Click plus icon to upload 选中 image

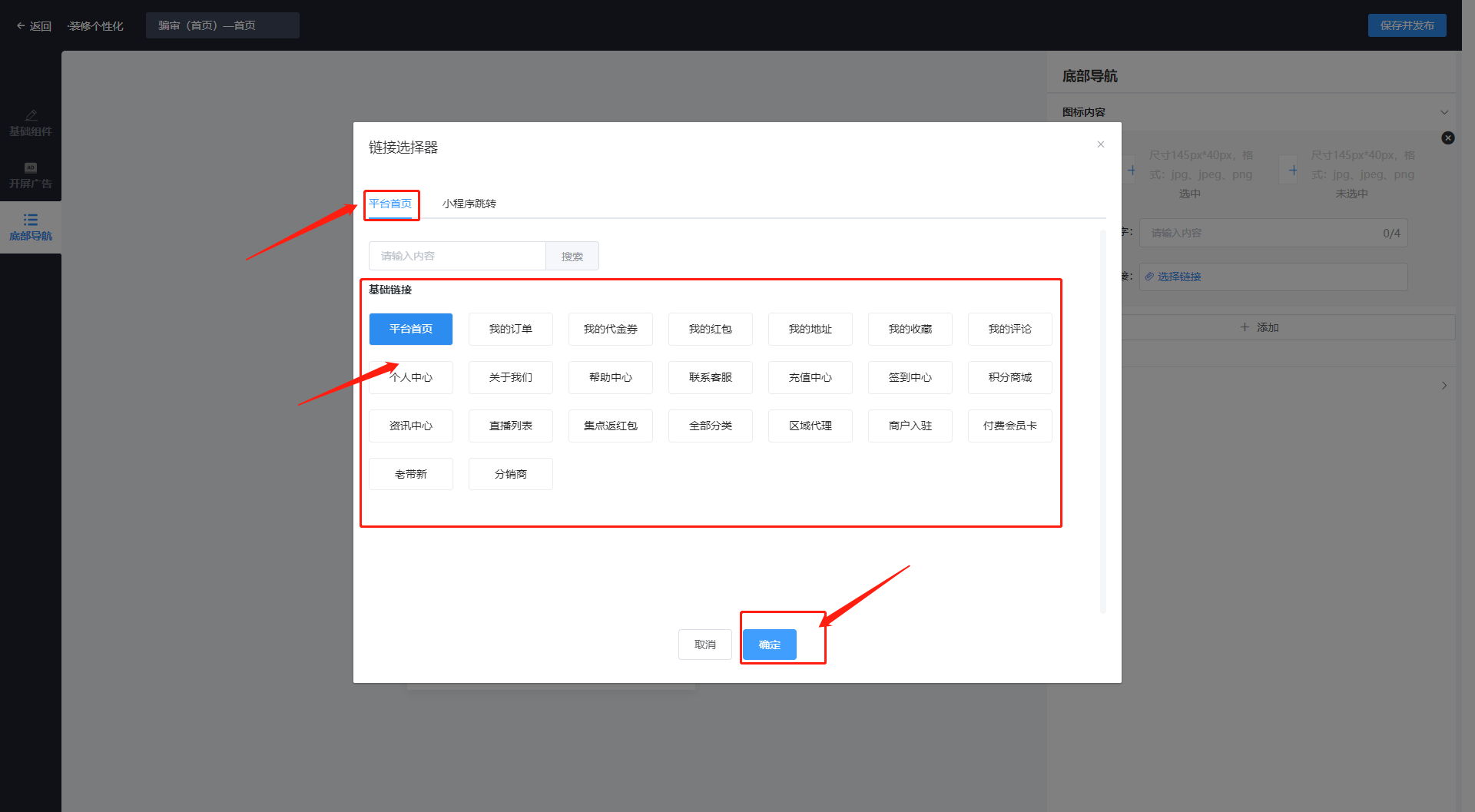[1132, 170]
